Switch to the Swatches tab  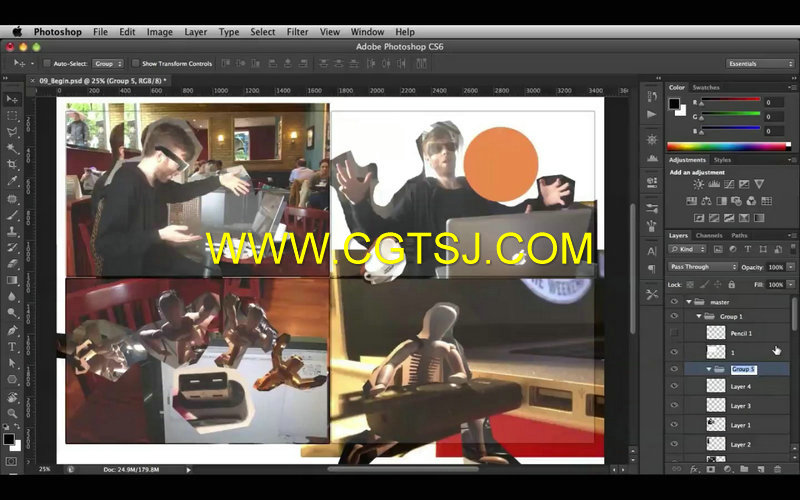pyautogui.click(x=706, y=87)
